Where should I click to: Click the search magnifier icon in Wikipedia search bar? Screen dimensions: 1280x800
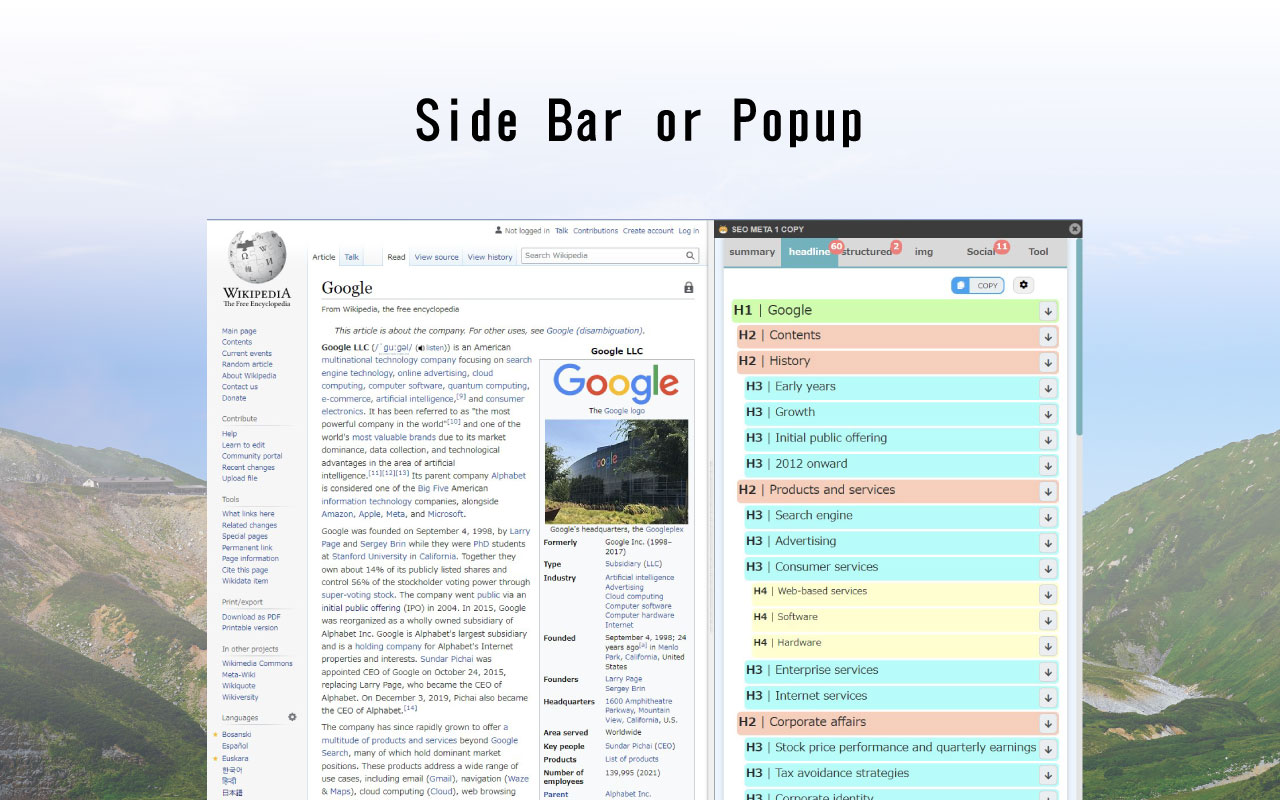[689, 255]
